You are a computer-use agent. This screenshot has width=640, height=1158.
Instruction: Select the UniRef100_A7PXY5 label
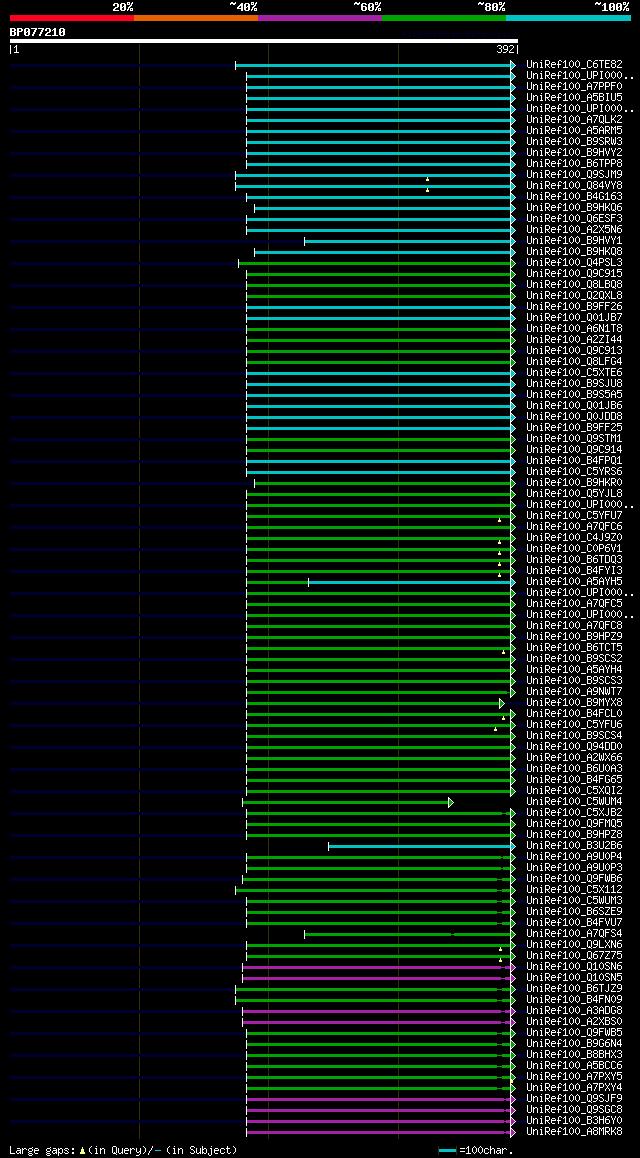coord(574,1078)
